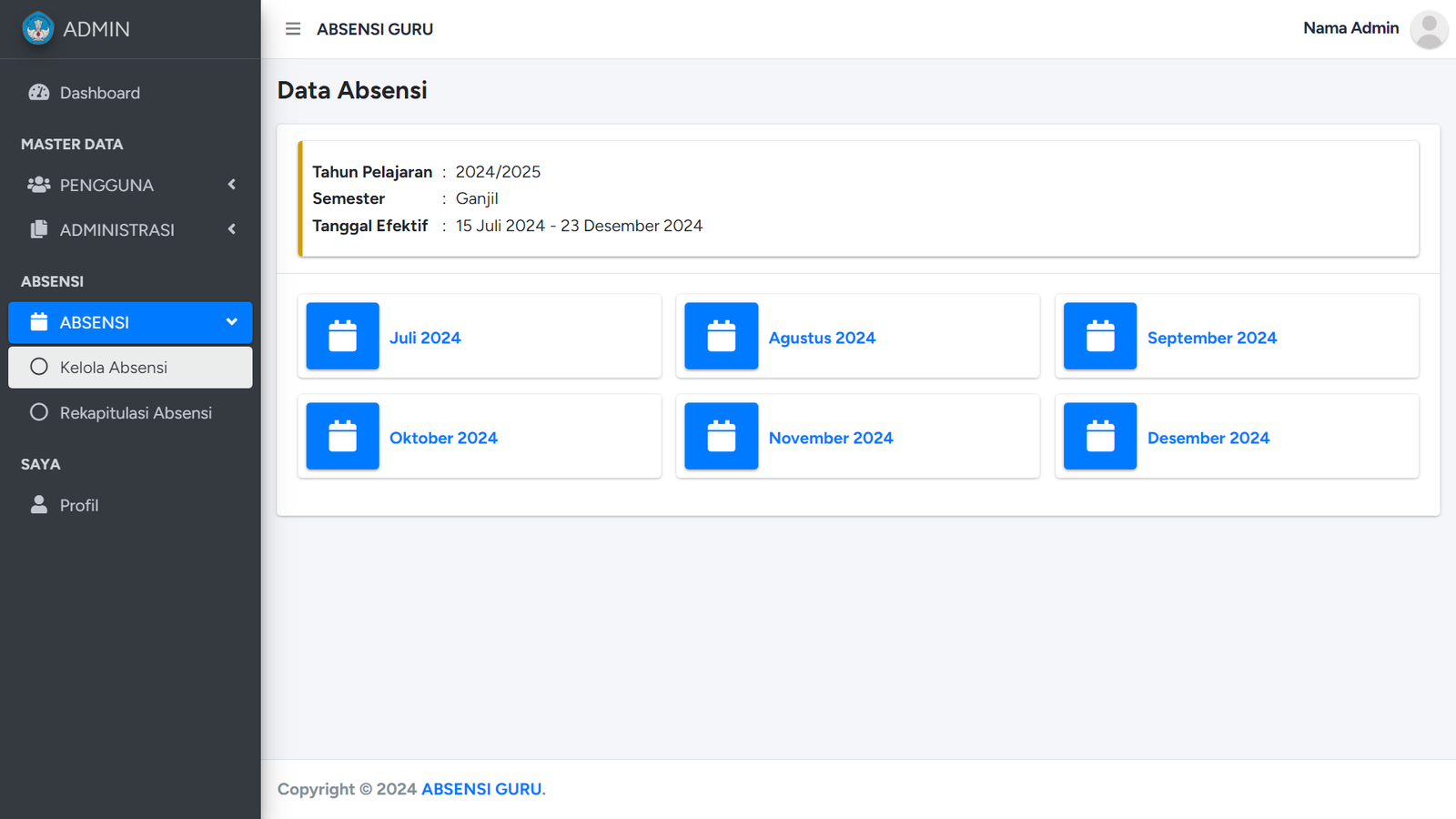Click the September 2024 calendar icon
Image resolution: width=1456 pixels, height=819 pixels.
(x=1099, y=337)
